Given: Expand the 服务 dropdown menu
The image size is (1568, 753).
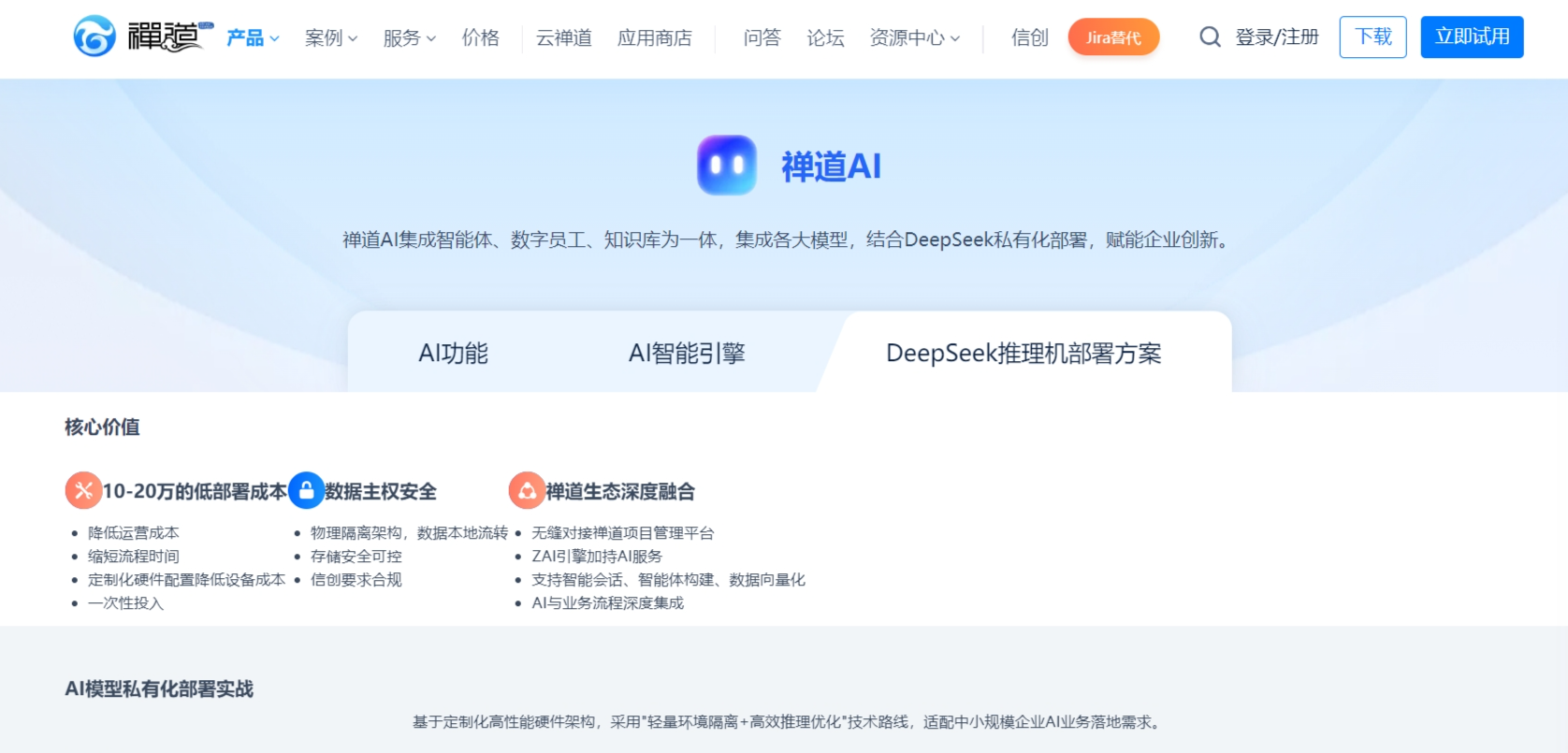Looking at the screenshot, I should 410,37.
